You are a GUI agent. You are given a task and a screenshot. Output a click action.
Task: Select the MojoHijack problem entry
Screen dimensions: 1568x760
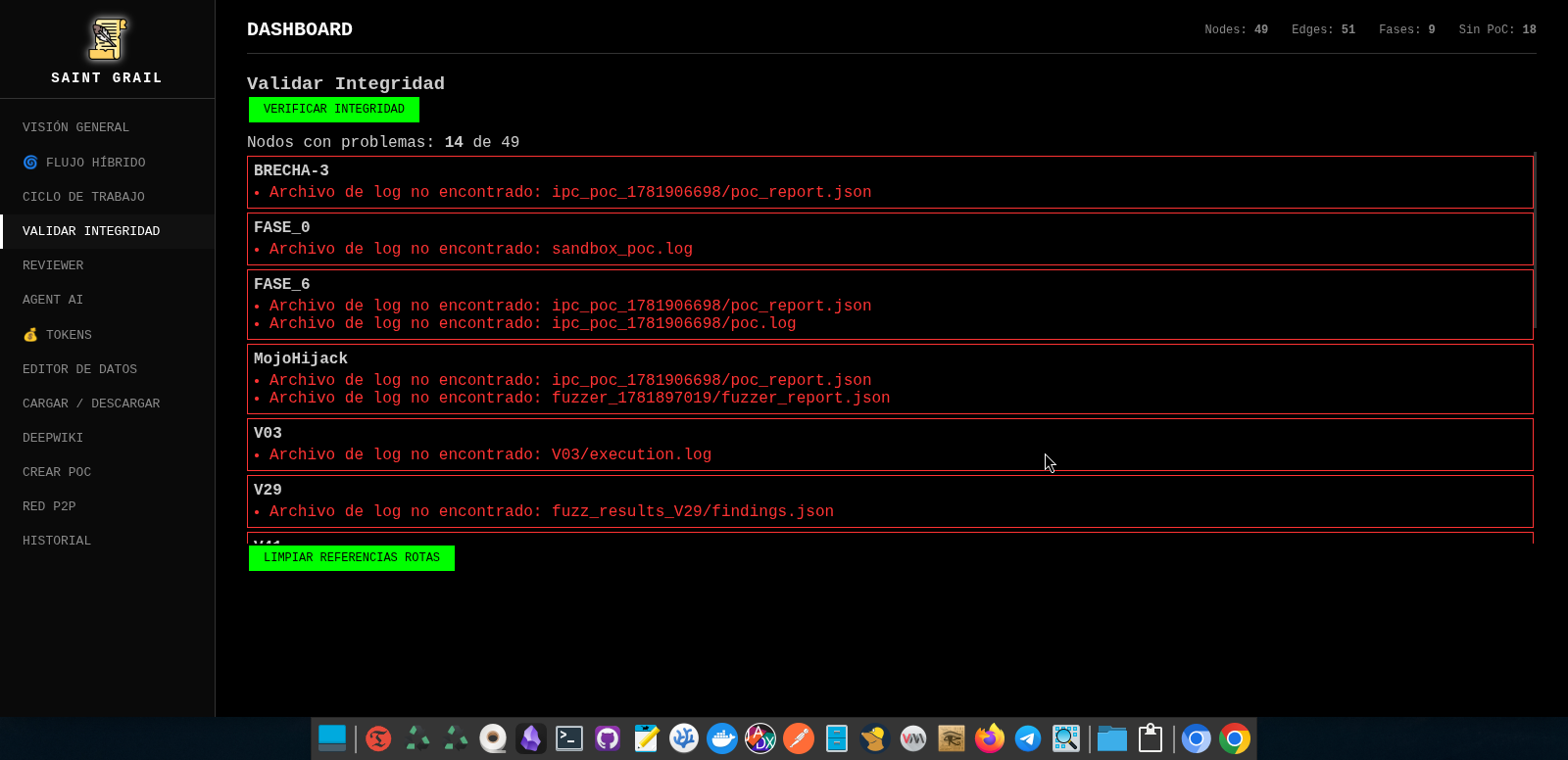click(890, 379)
